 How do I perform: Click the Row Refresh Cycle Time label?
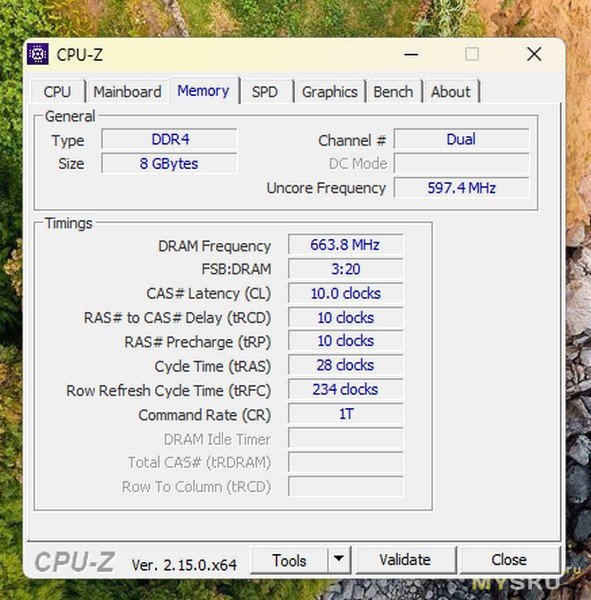point(168,391)
